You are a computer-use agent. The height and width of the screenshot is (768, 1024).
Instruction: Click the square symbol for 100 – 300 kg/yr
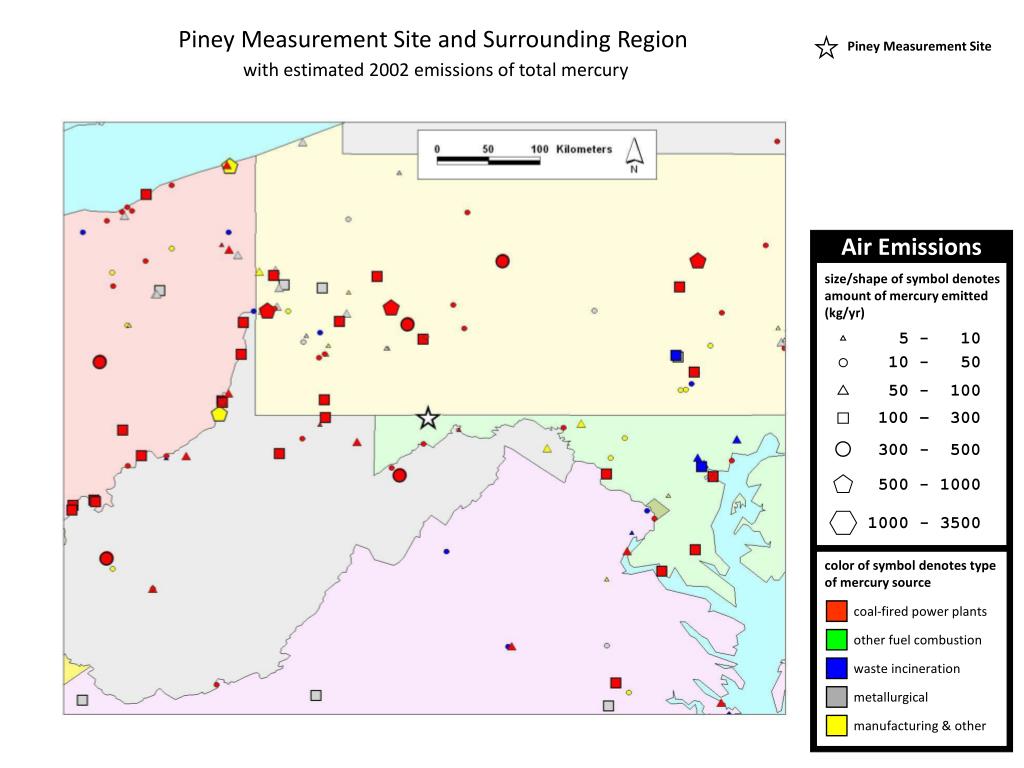(843, 418)
